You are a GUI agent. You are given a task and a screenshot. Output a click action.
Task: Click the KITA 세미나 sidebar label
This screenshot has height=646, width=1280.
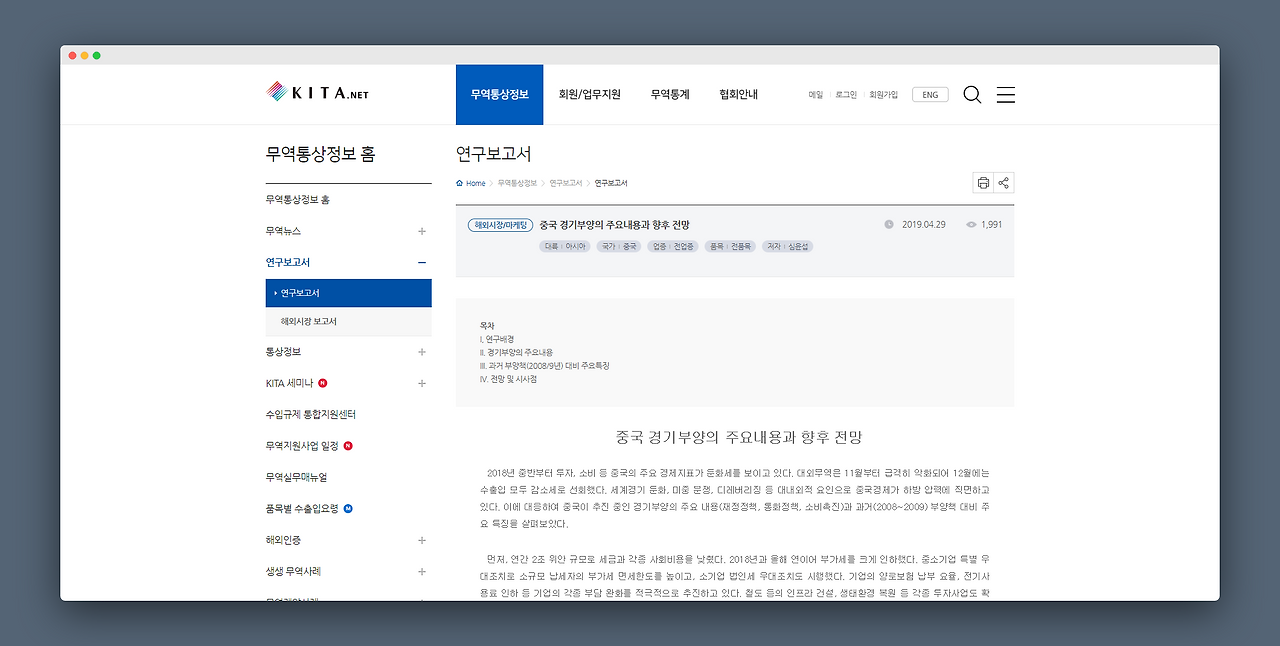click(289, 383)
